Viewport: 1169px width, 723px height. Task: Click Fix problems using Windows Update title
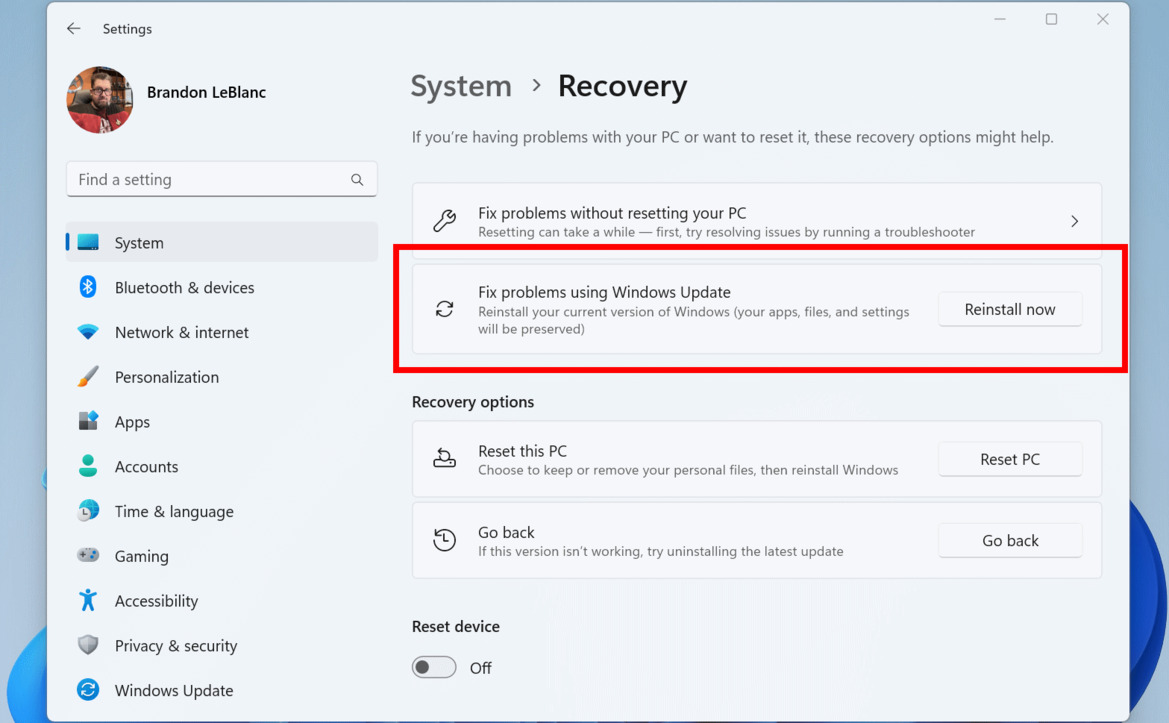pyautogui.click(x=605, y=292)
